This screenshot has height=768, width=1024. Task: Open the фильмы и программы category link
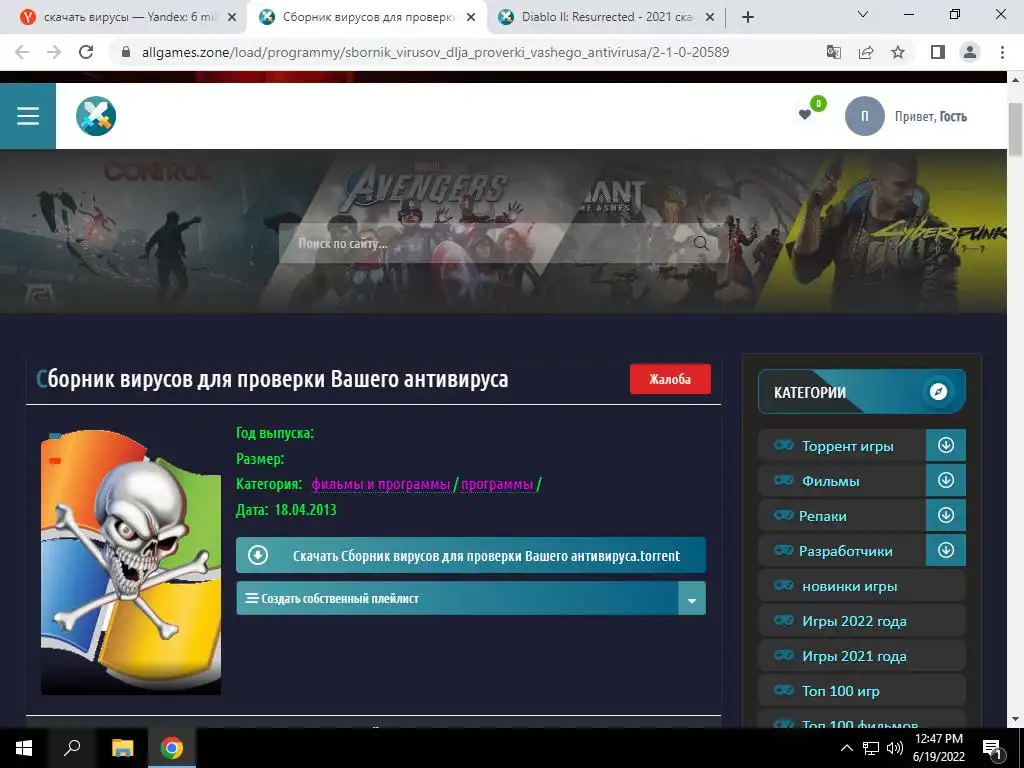(381, 485)
